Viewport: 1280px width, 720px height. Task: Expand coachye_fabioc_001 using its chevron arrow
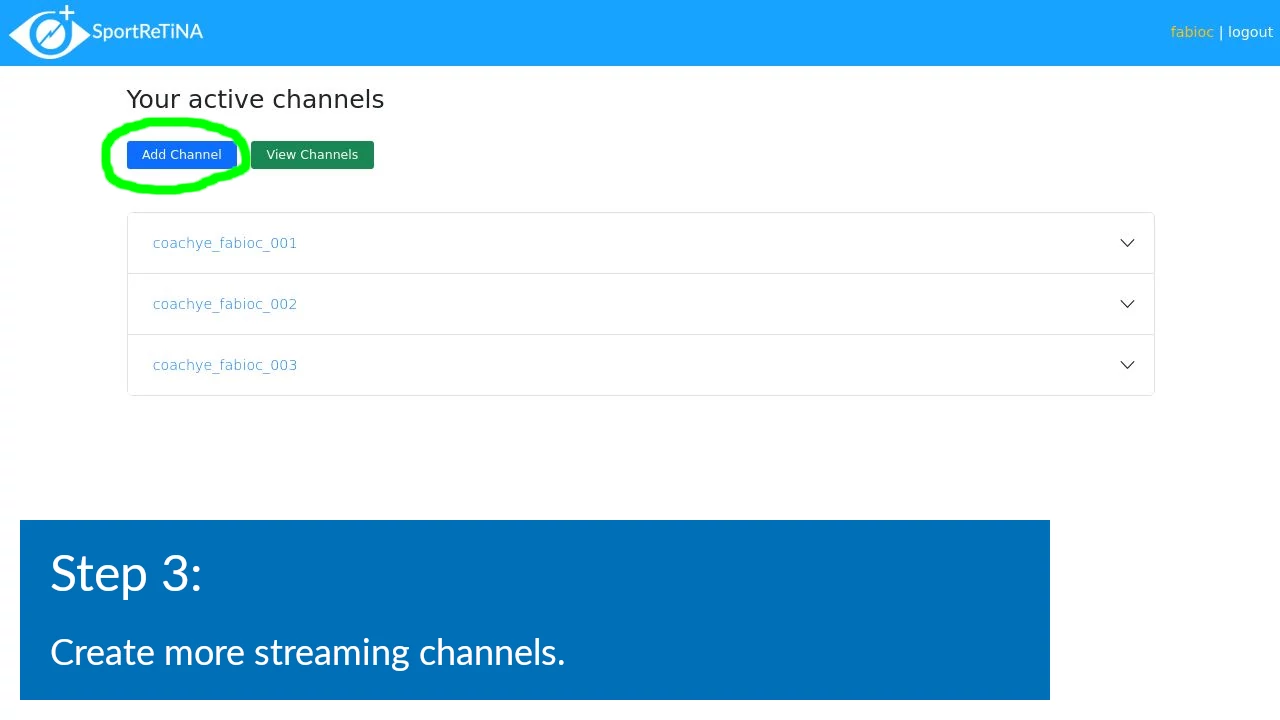1127,243
